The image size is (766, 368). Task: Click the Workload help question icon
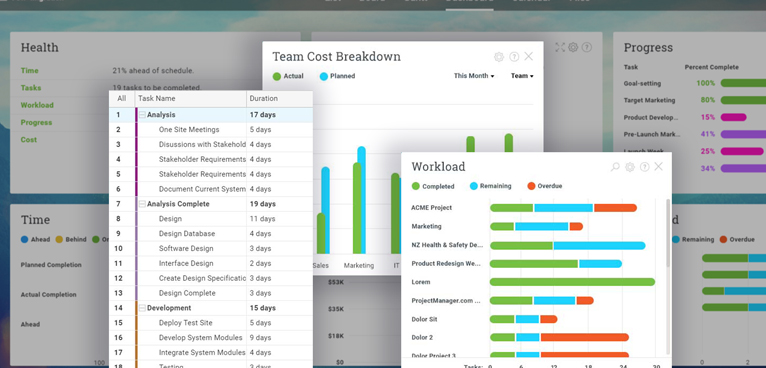[645, 167]
